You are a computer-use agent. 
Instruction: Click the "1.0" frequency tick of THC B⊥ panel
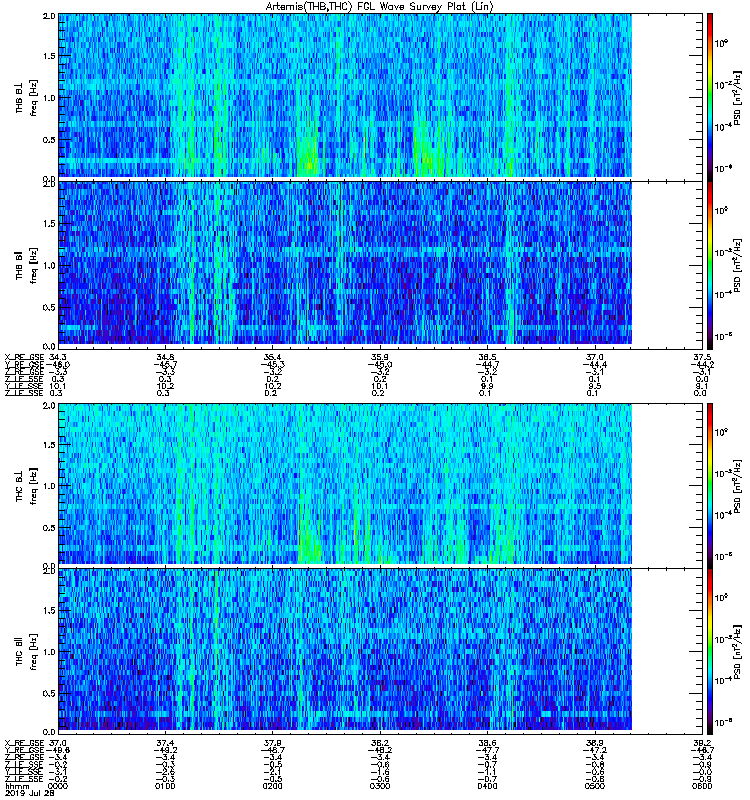coord(49,486)
